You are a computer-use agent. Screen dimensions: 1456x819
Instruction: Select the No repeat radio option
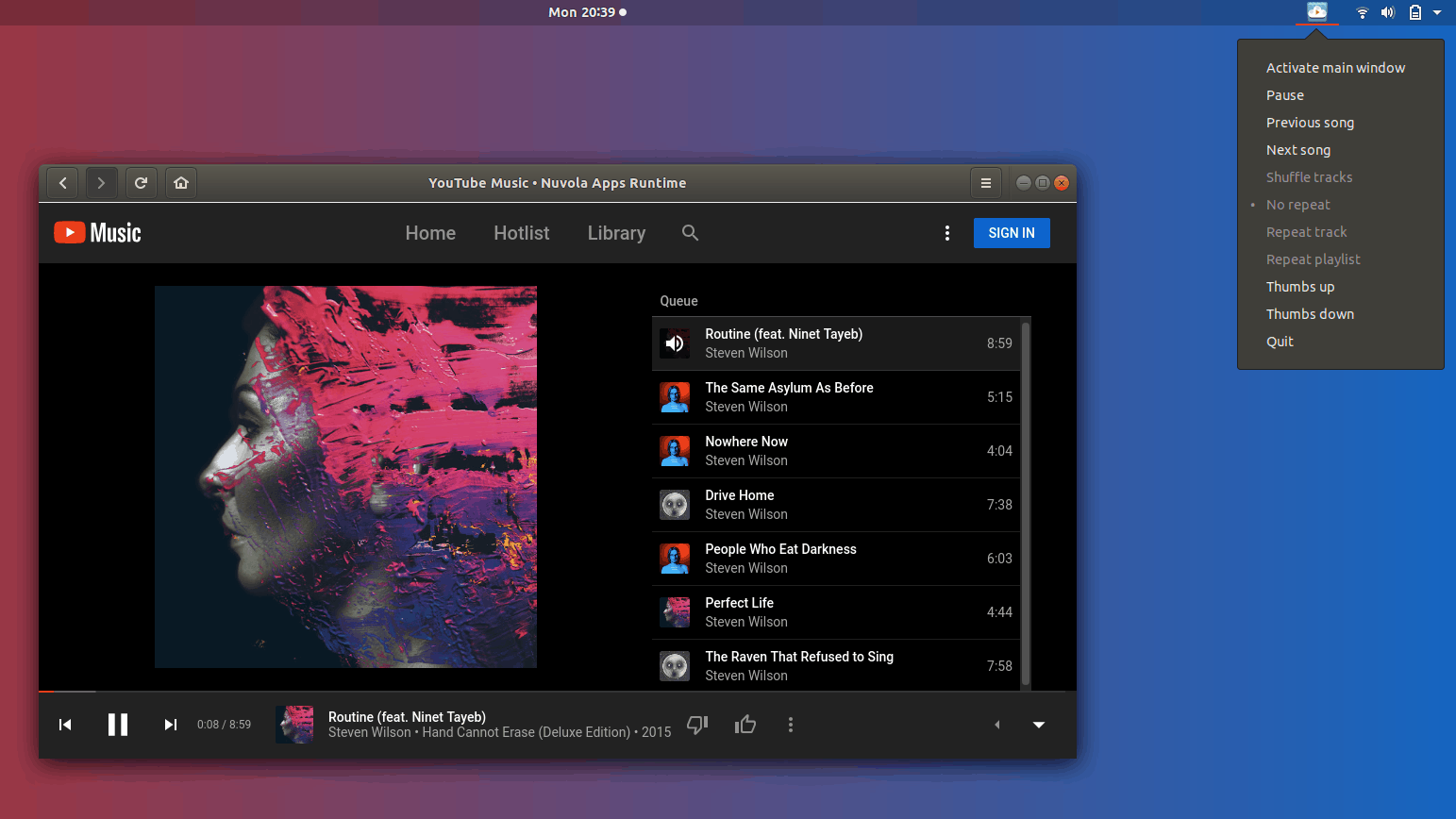[1297, 205]
